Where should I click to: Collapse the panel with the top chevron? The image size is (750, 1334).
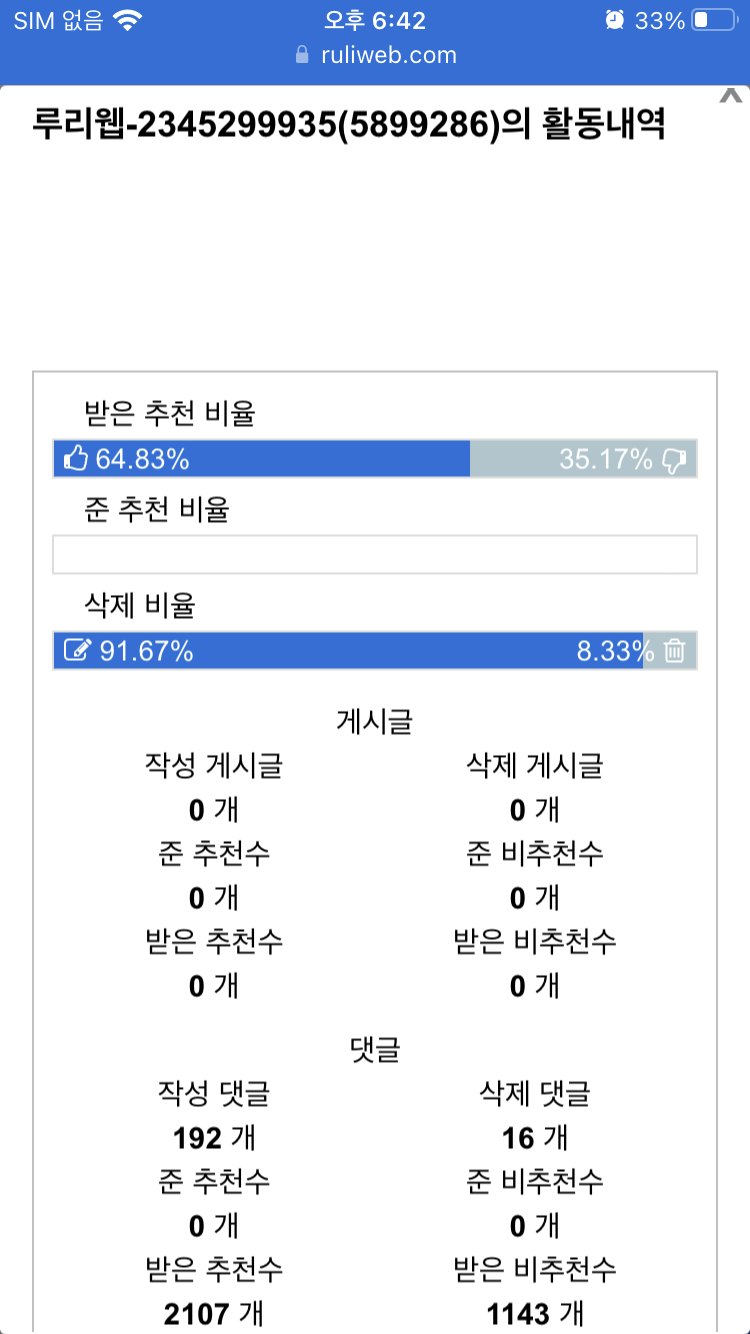731,96
